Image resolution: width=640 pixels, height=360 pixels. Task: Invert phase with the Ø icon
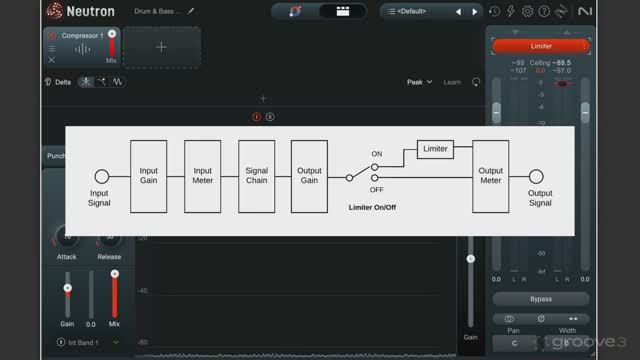(x=541, y=318)
